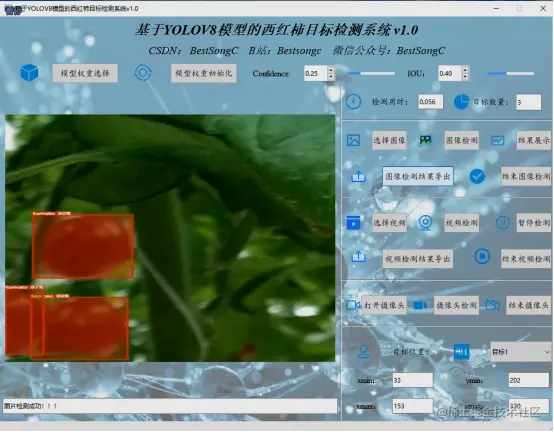The width and height of the screenshot is (554, 432).
Task: Click the blue checkmark icon beside 结束图像检测
Action: pos(477,176)
